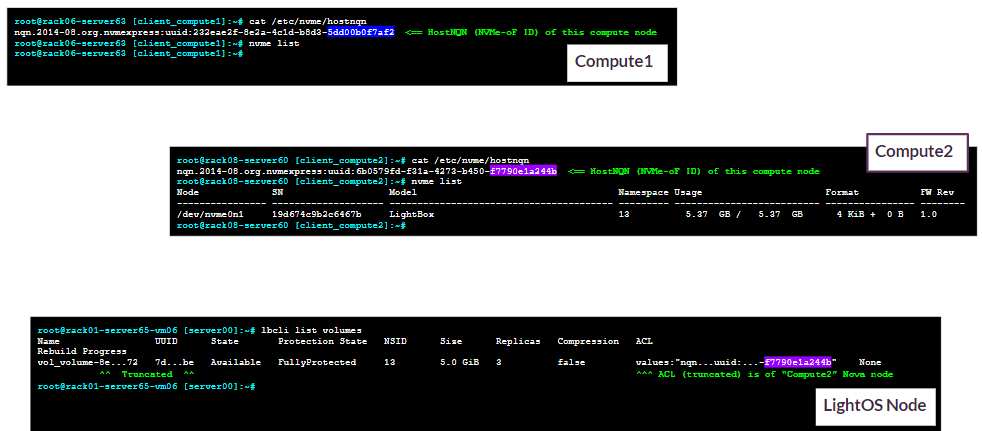
Task: Click the truncated UUID "7d...be"
Action: point(174,362)
